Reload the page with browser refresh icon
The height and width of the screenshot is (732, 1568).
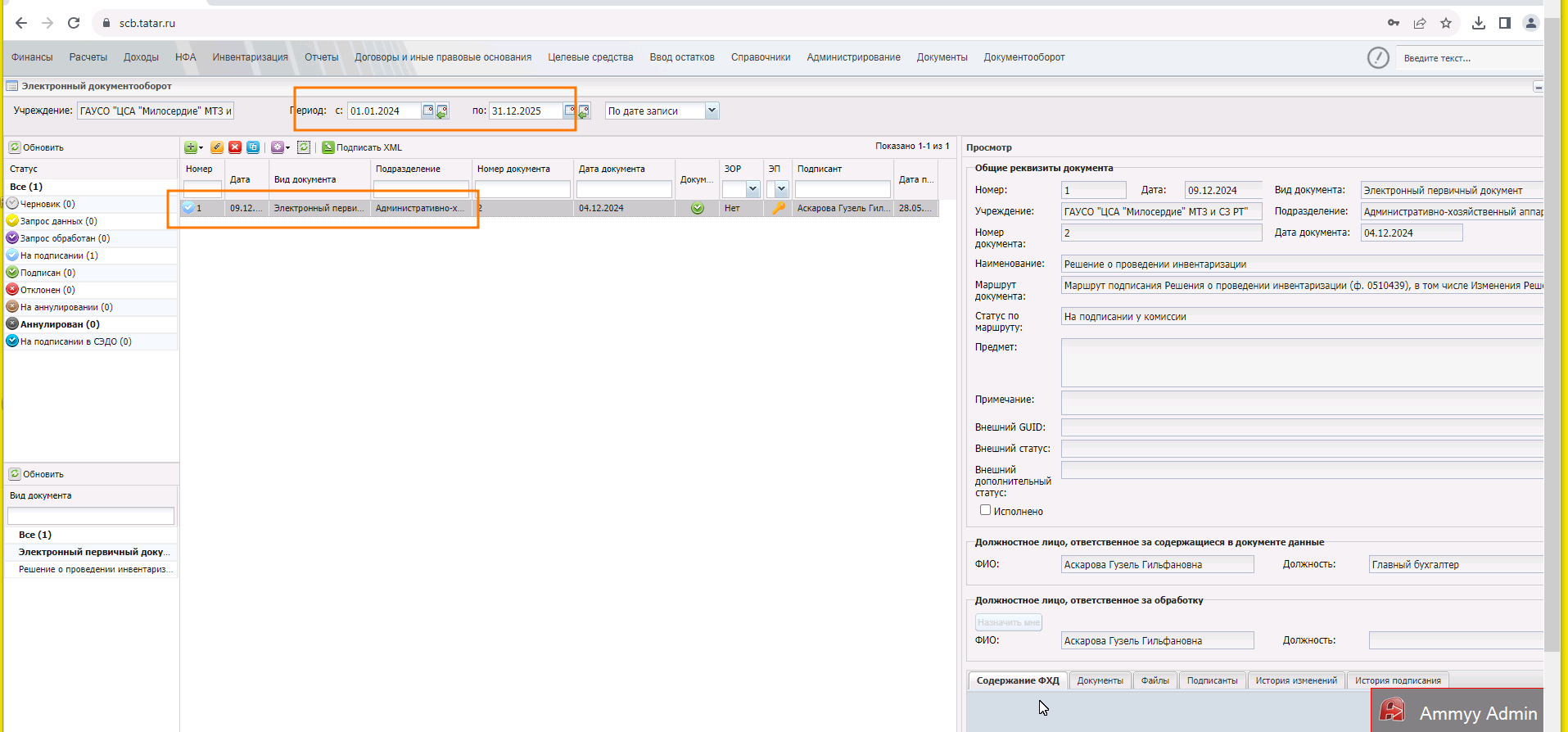(74, 23)
